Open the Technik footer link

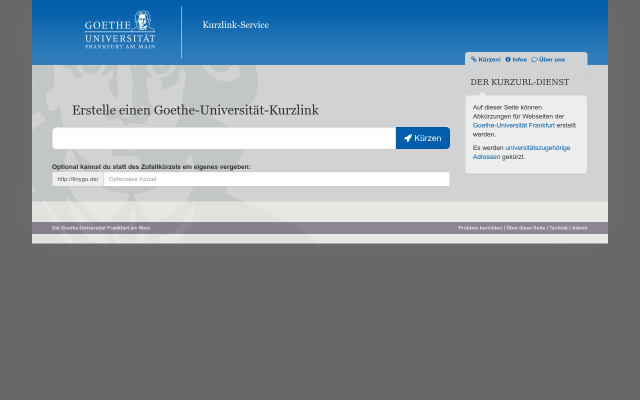(x=558, y=228)
